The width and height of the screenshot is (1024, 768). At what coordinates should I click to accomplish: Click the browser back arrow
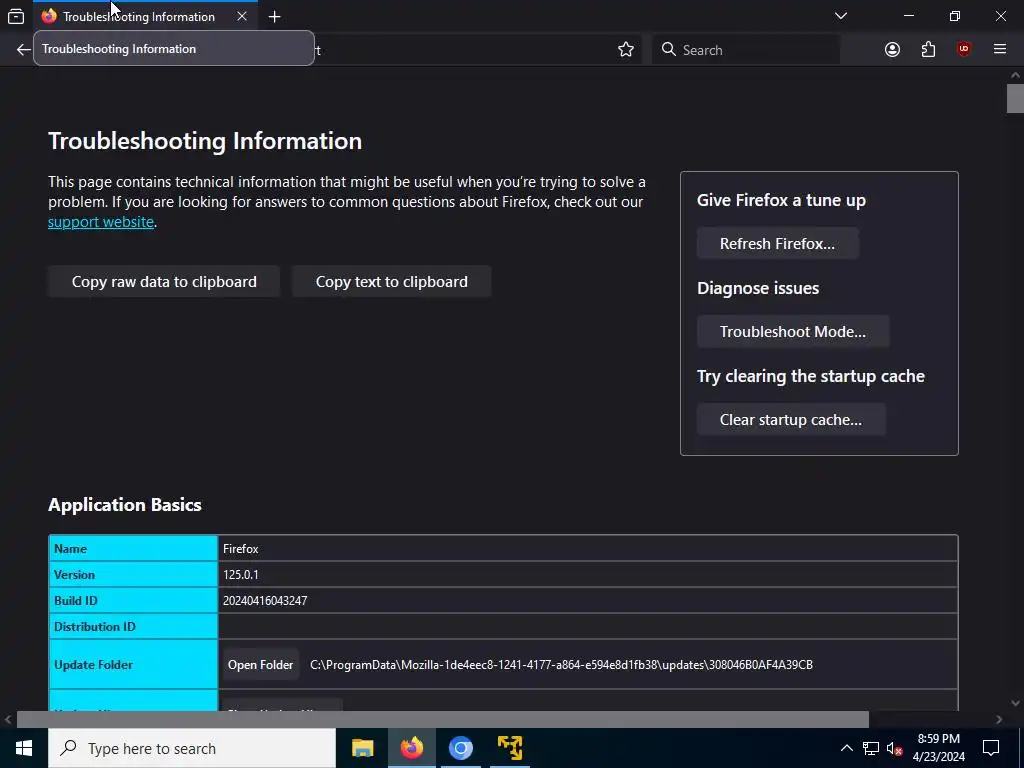(24, 50)
